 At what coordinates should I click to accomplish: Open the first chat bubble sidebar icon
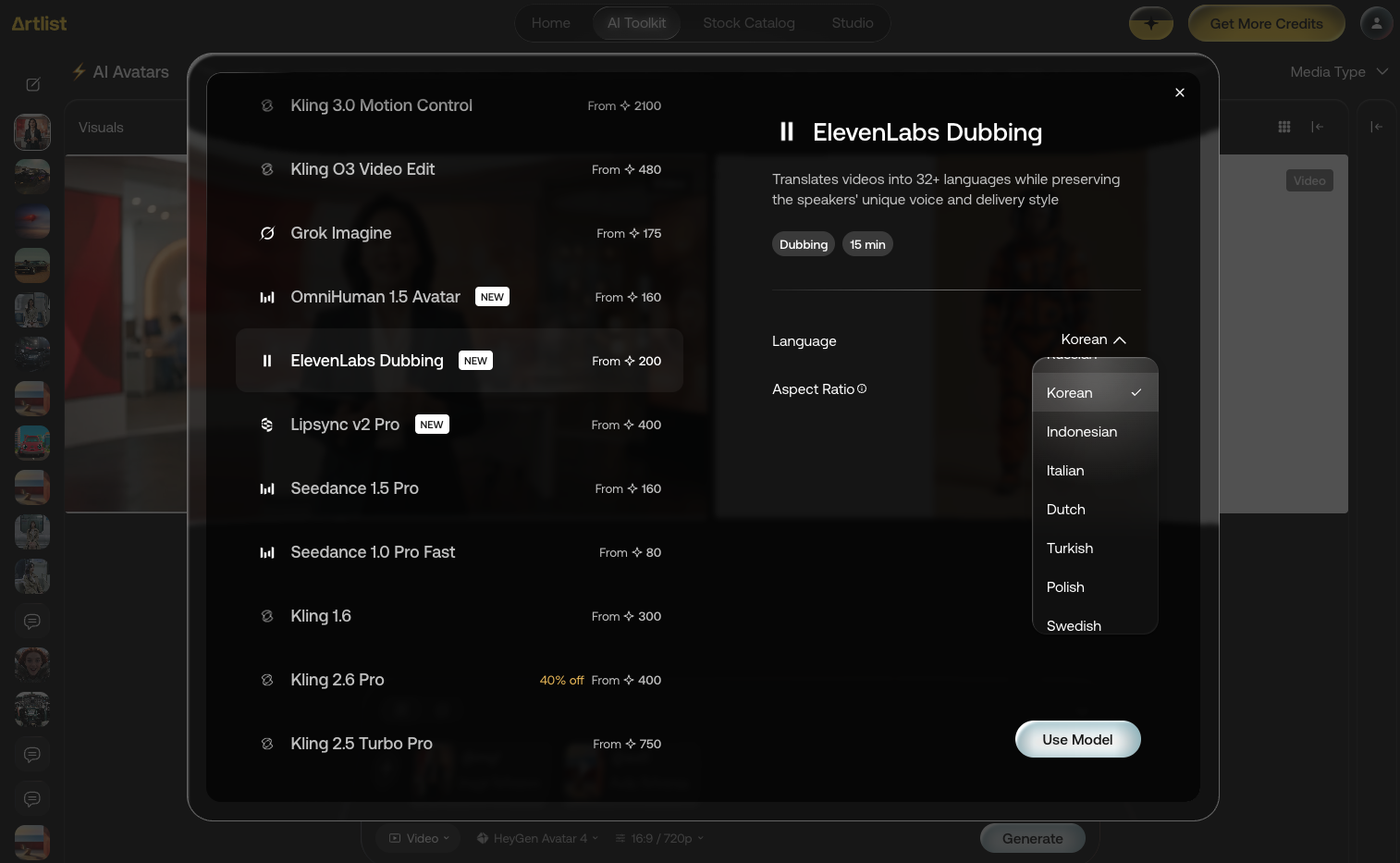tap(32, 622)
